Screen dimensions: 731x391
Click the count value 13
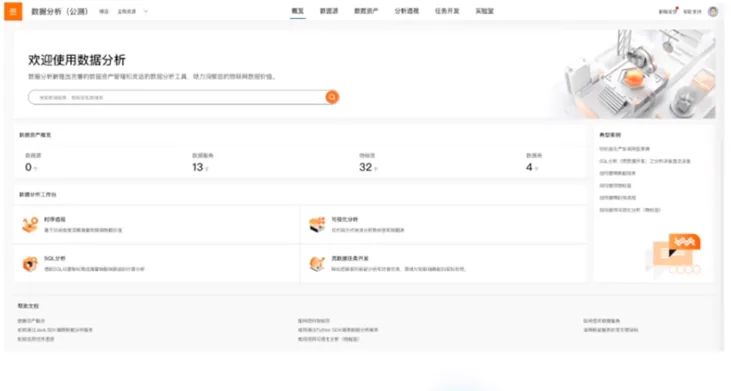[198, 167]
